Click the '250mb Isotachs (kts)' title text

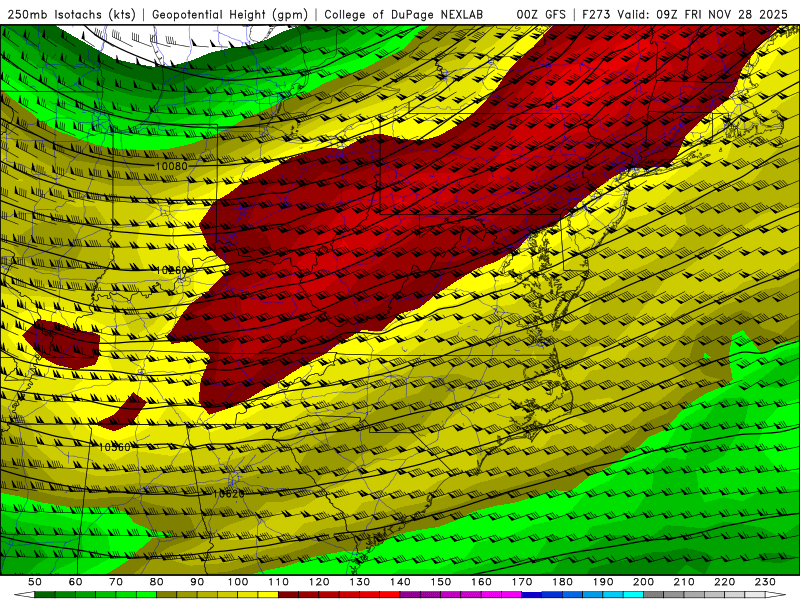pyautogui.click(x=72, y=15)
